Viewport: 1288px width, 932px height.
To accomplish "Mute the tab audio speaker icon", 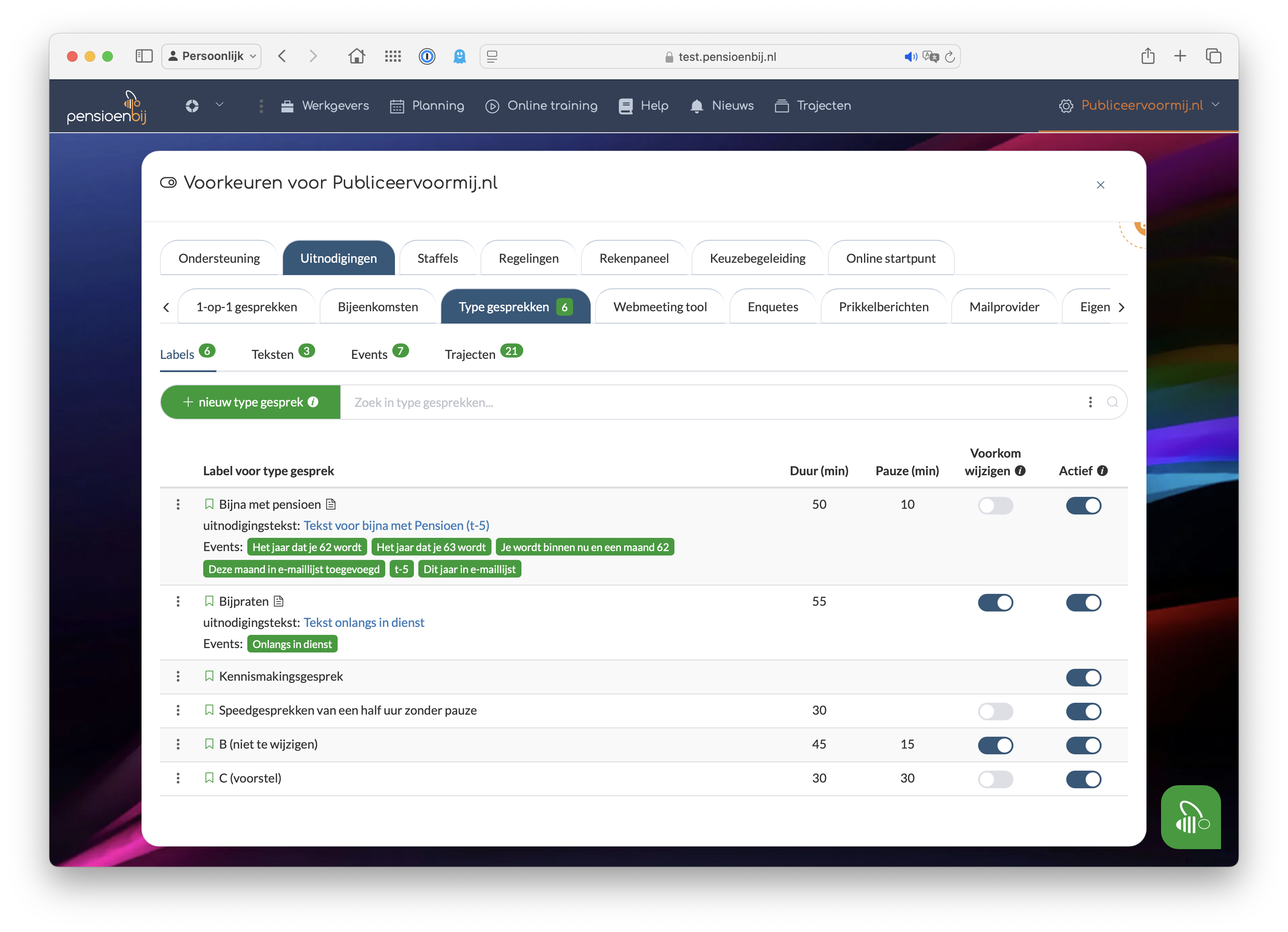I will pos(910,57).
